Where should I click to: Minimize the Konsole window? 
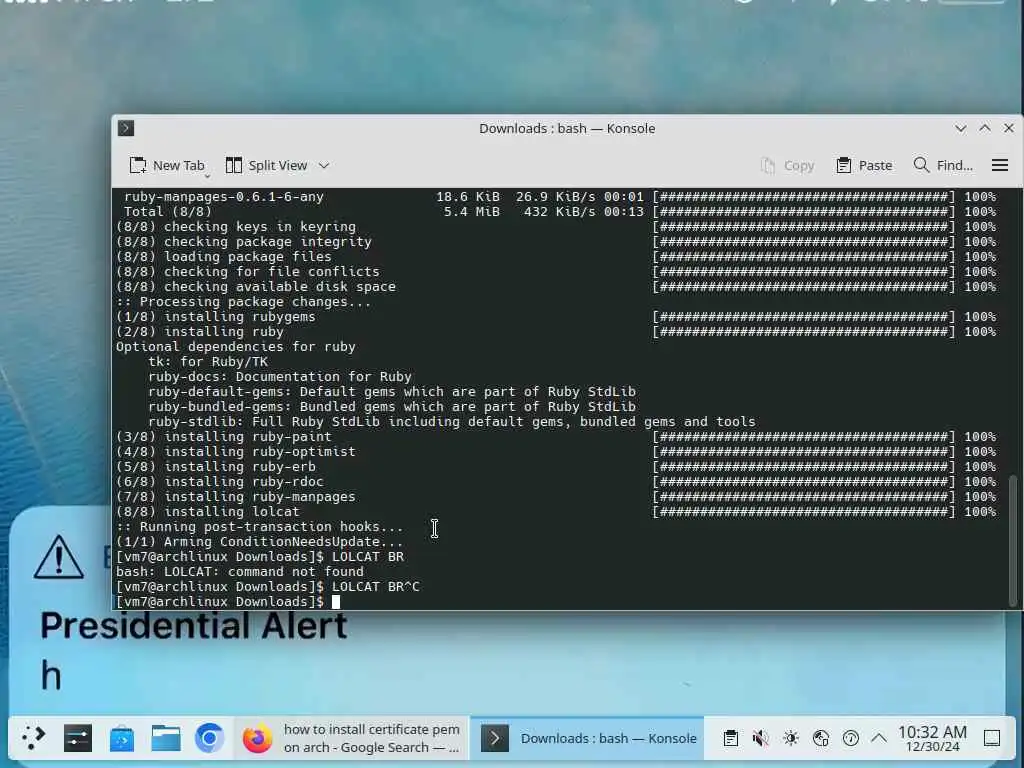(x=961, y=129)
